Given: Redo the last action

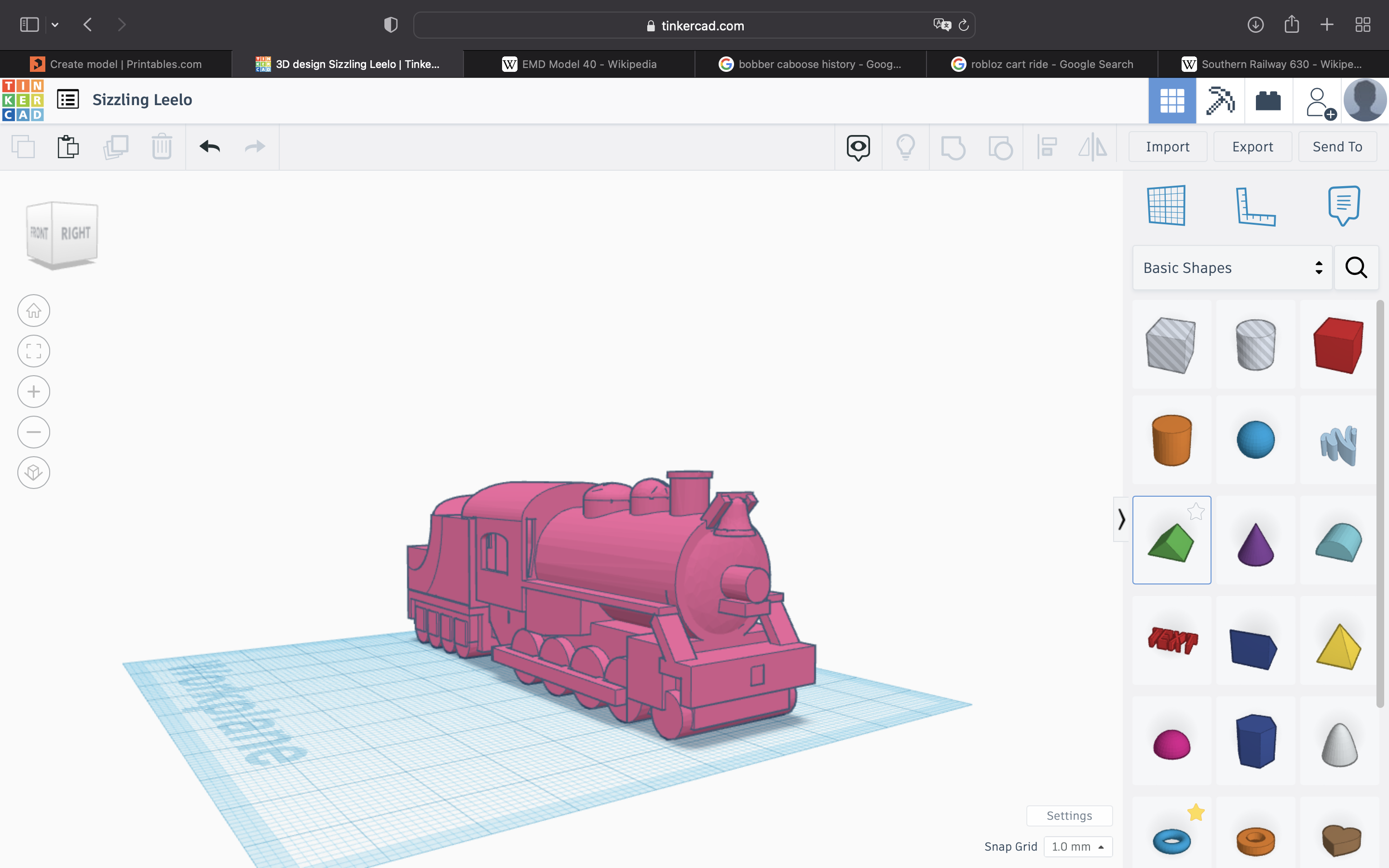Looking at the screenshot, I should coord(255,147).
